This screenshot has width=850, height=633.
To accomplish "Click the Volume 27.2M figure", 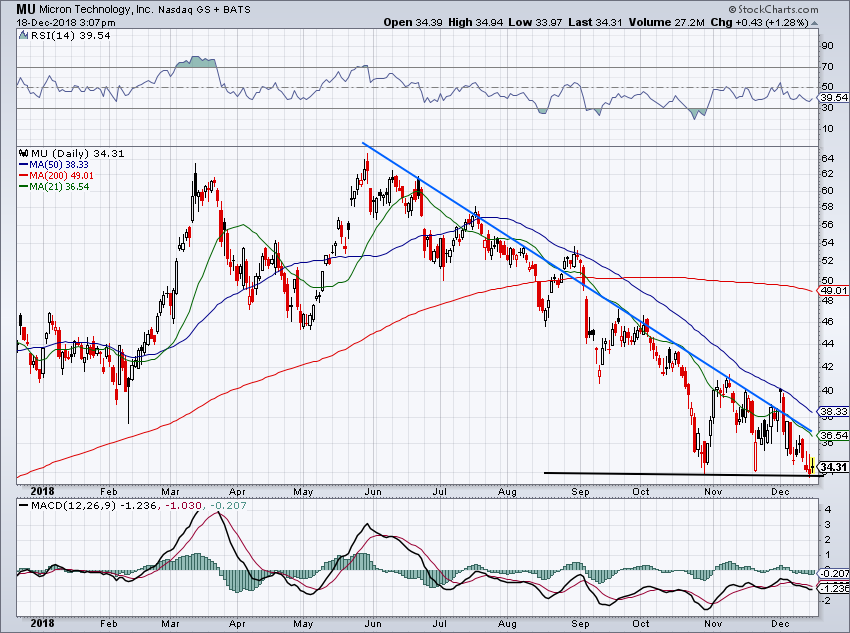I will click(667, 22).
